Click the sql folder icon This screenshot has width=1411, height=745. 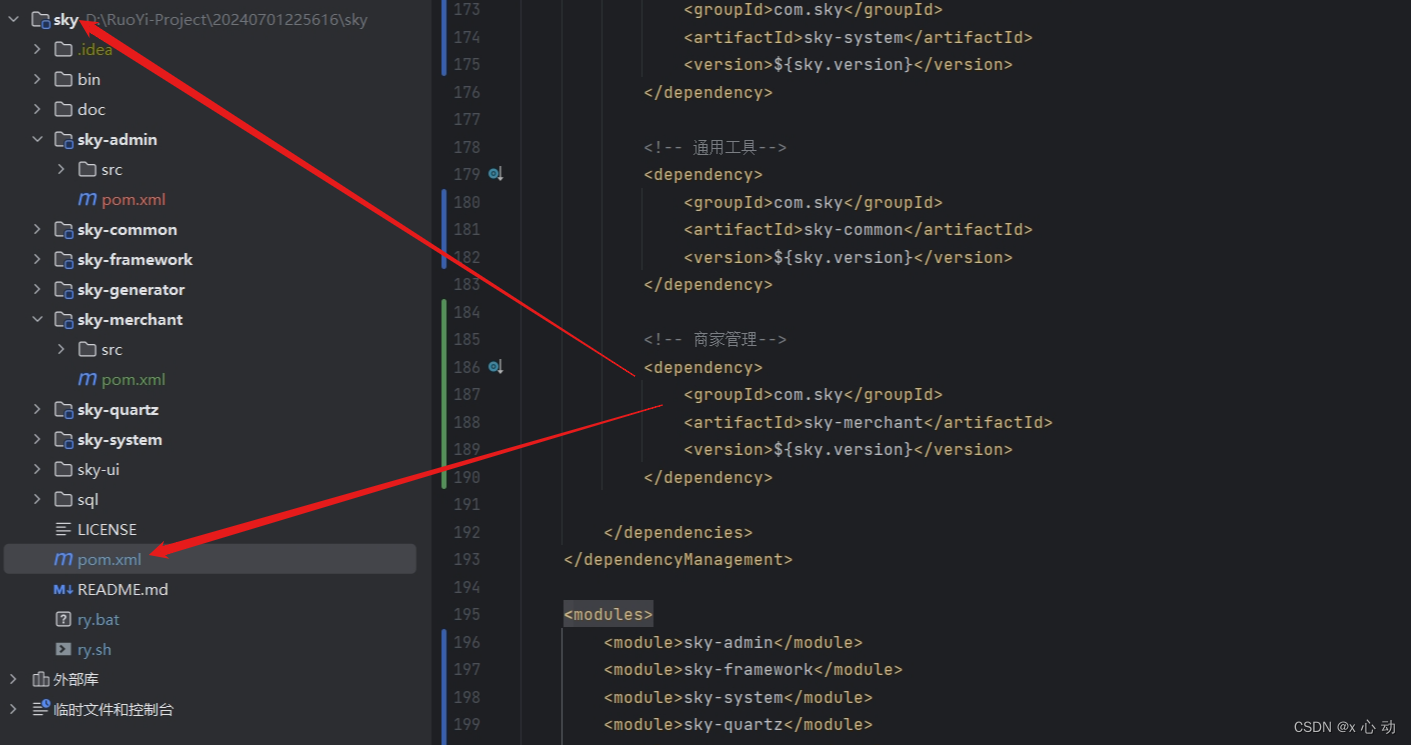63,500
